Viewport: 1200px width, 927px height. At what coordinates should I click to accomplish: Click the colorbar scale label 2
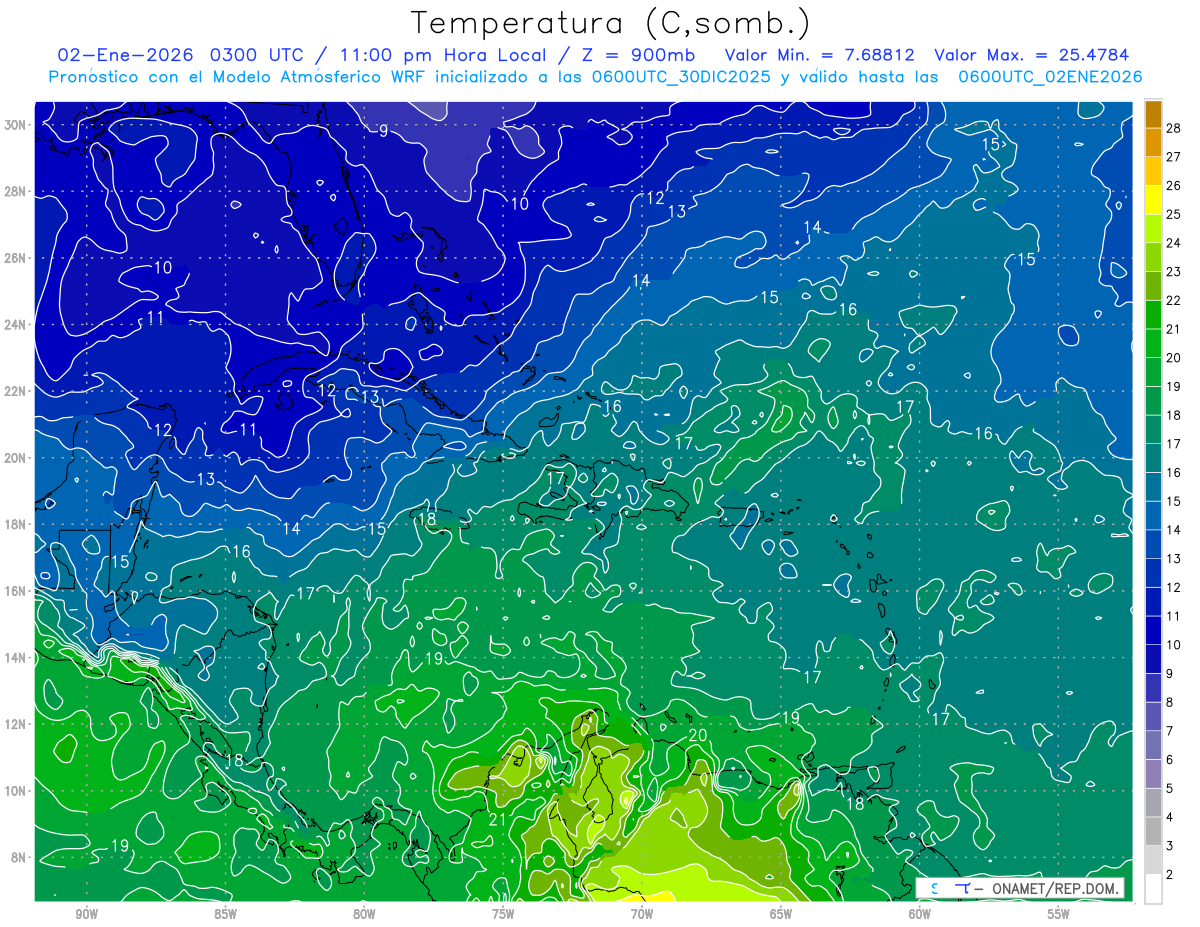click(1170, 875)
